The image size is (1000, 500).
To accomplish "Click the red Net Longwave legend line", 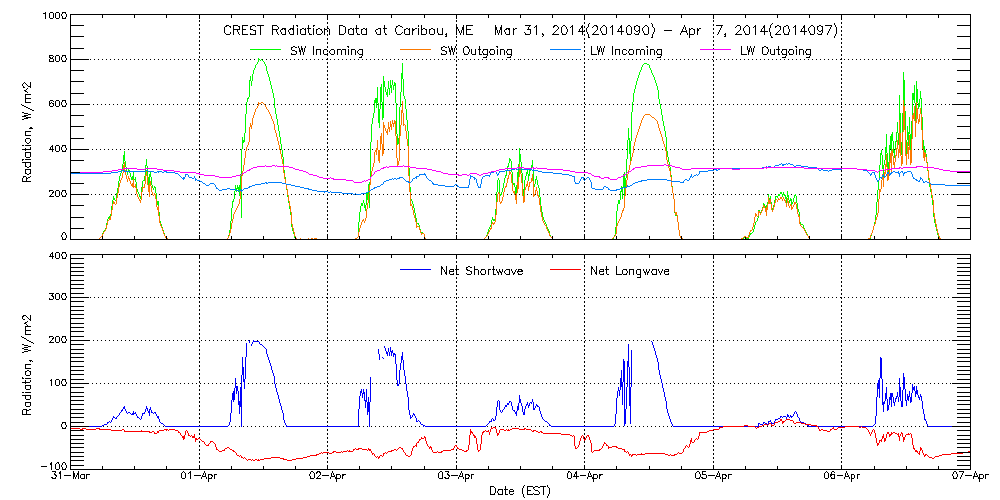I will point(566,270).
